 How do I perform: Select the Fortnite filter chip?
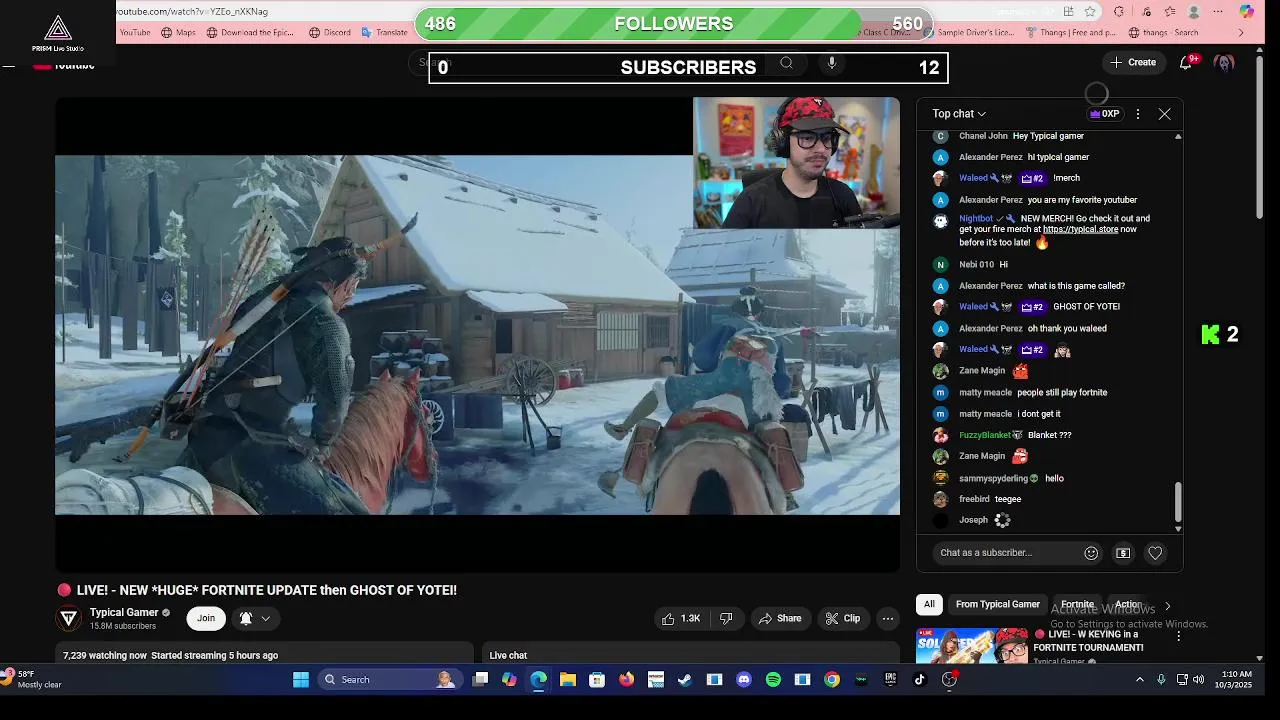[1077, 604]
